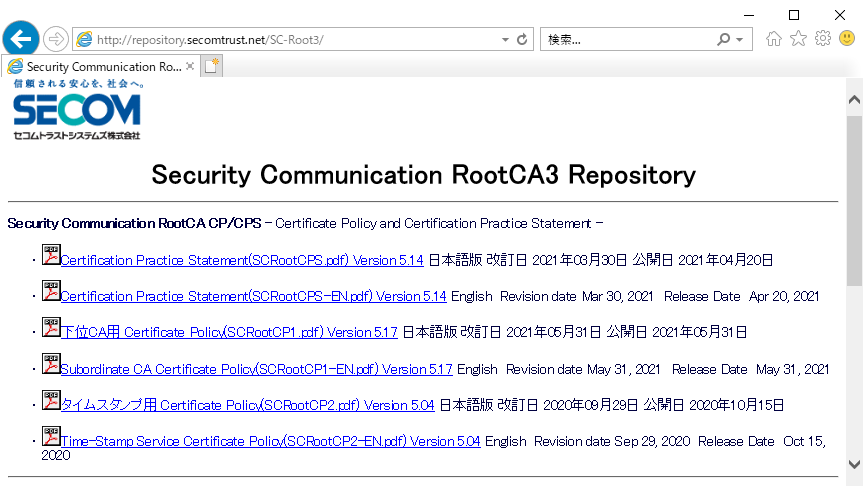The height and width of the screenshot is (487, 864).
Task: Select the Security Communication Ro... tab
Action: [x=95, y=66]
